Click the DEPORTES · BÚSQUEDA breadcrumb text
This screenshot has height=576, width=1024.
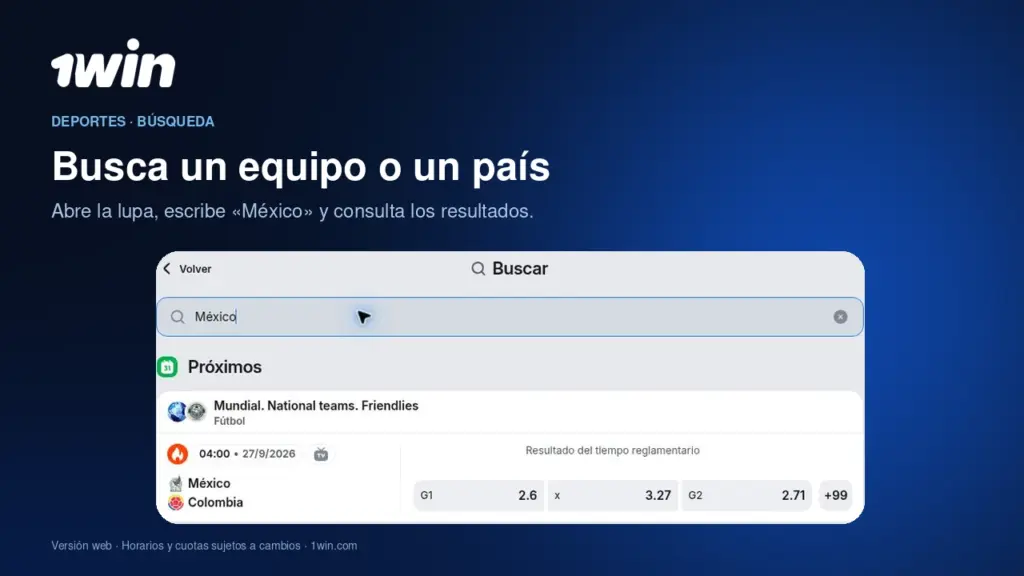(x=133, y=121)
